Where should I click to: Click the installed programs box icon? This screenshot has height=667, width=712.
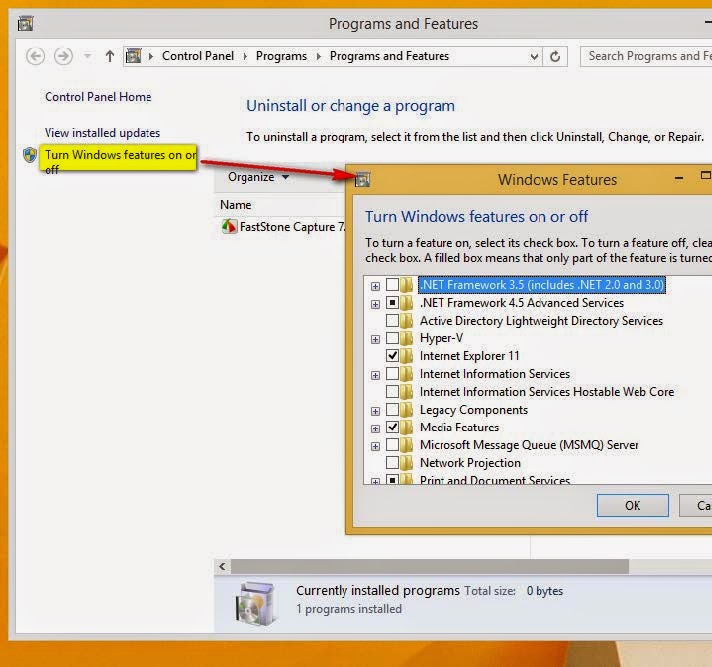coord(256,603)
